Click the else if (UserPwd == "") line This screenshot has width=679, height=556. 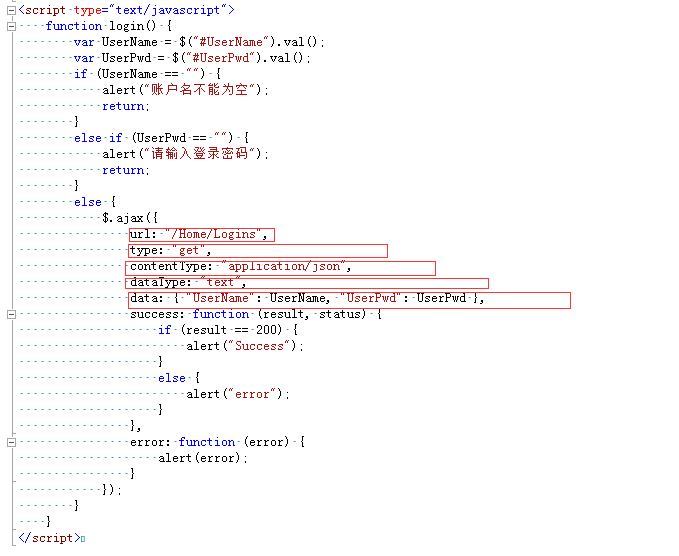click(162, 138)
